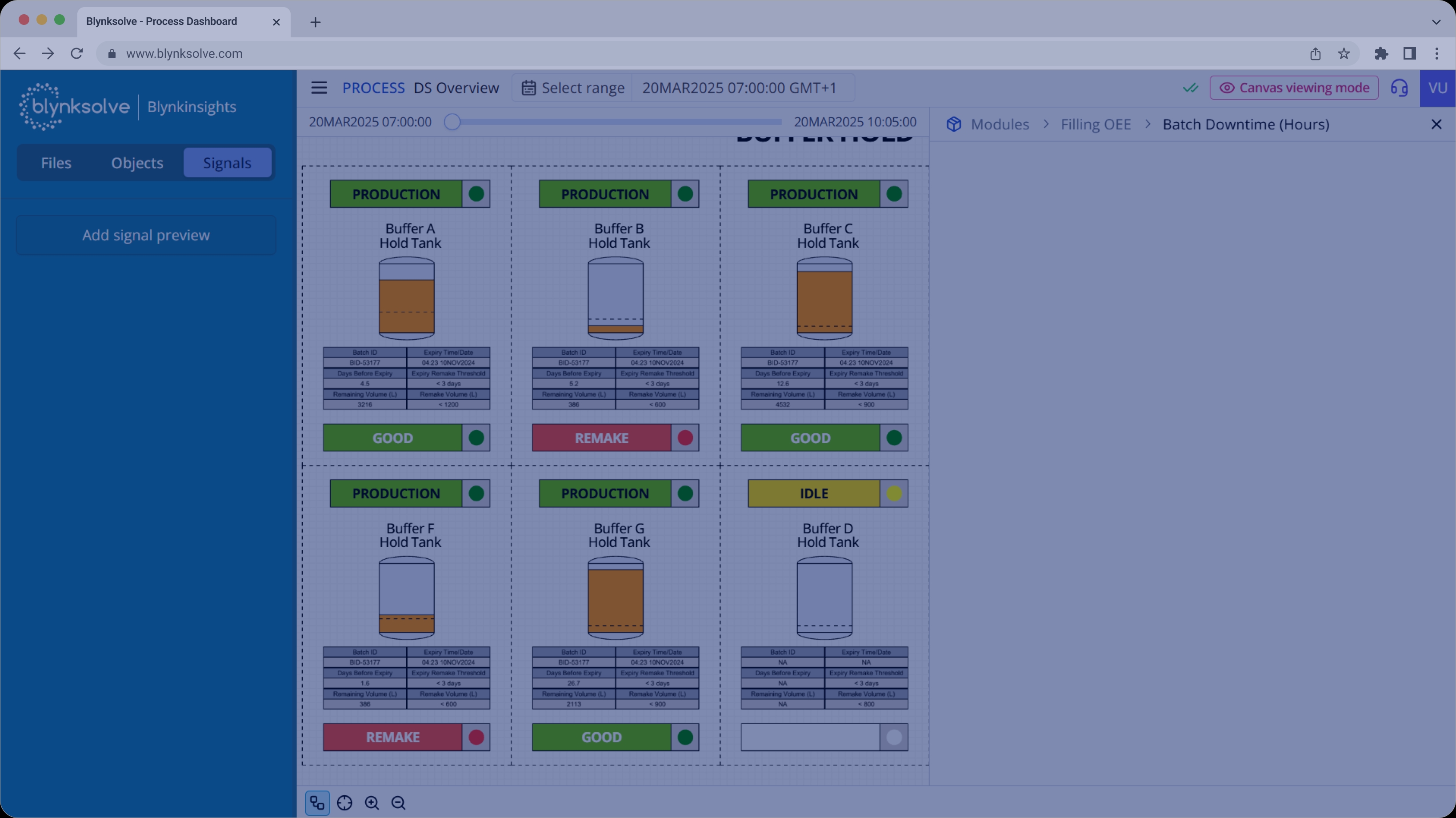Click the double-checkmark saved status icon

pos(1190,88)
